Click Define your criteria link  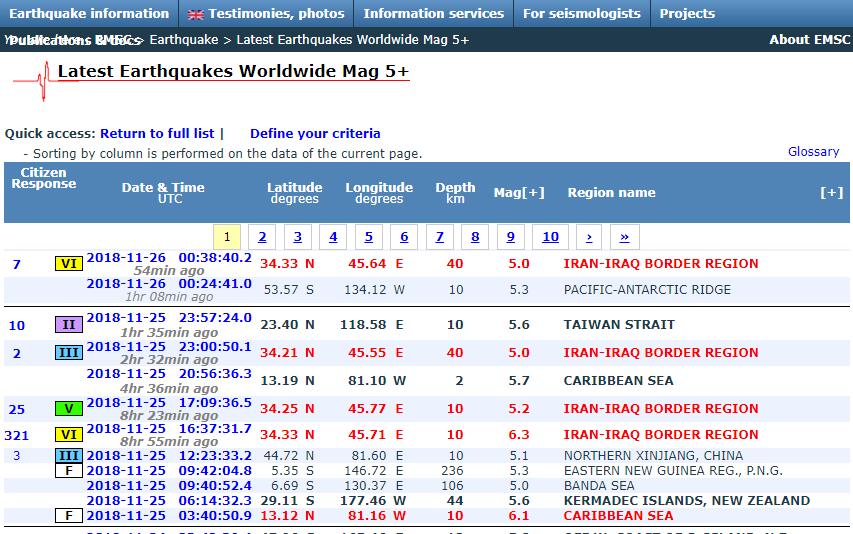(315, 134)
